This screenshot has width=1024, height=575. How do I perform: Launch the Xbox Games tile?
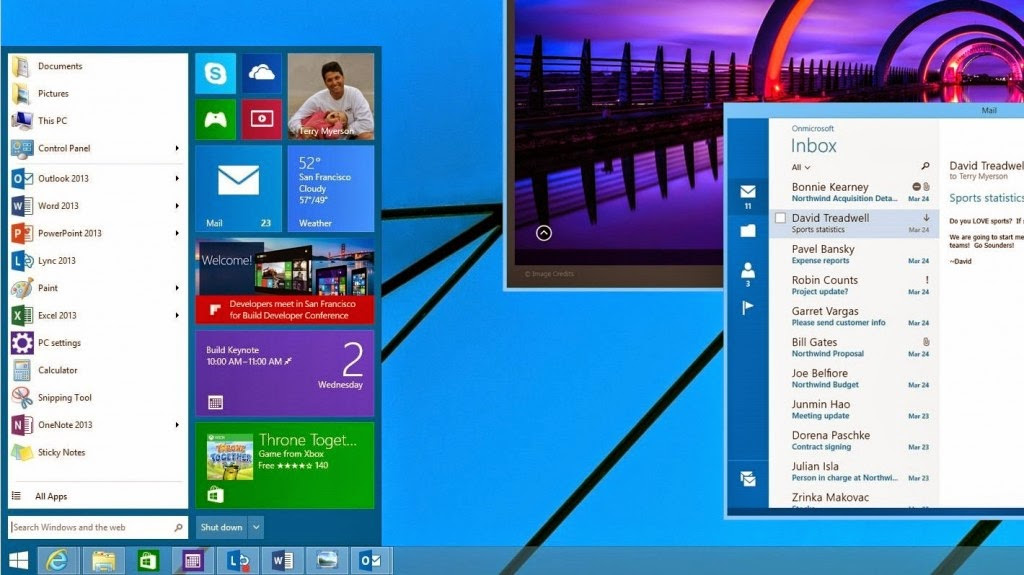point(215,119)
